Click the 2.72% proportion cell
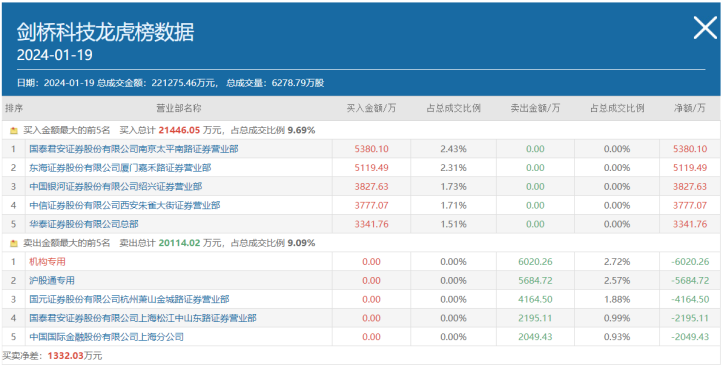The height and width of the screenshot is (368, 724). (x=617, y=262)
